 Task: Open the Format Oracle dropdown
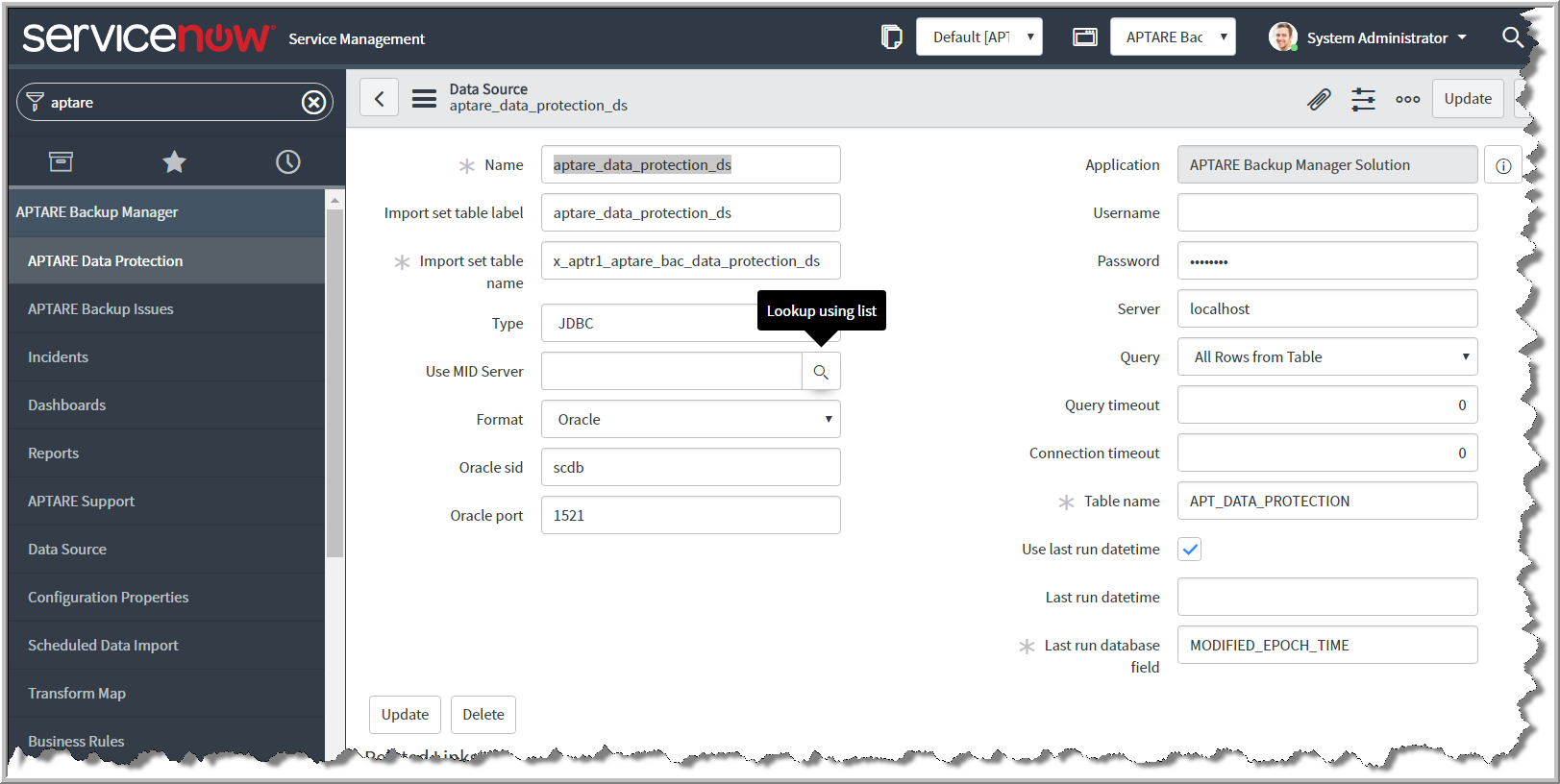coord(691,419)
